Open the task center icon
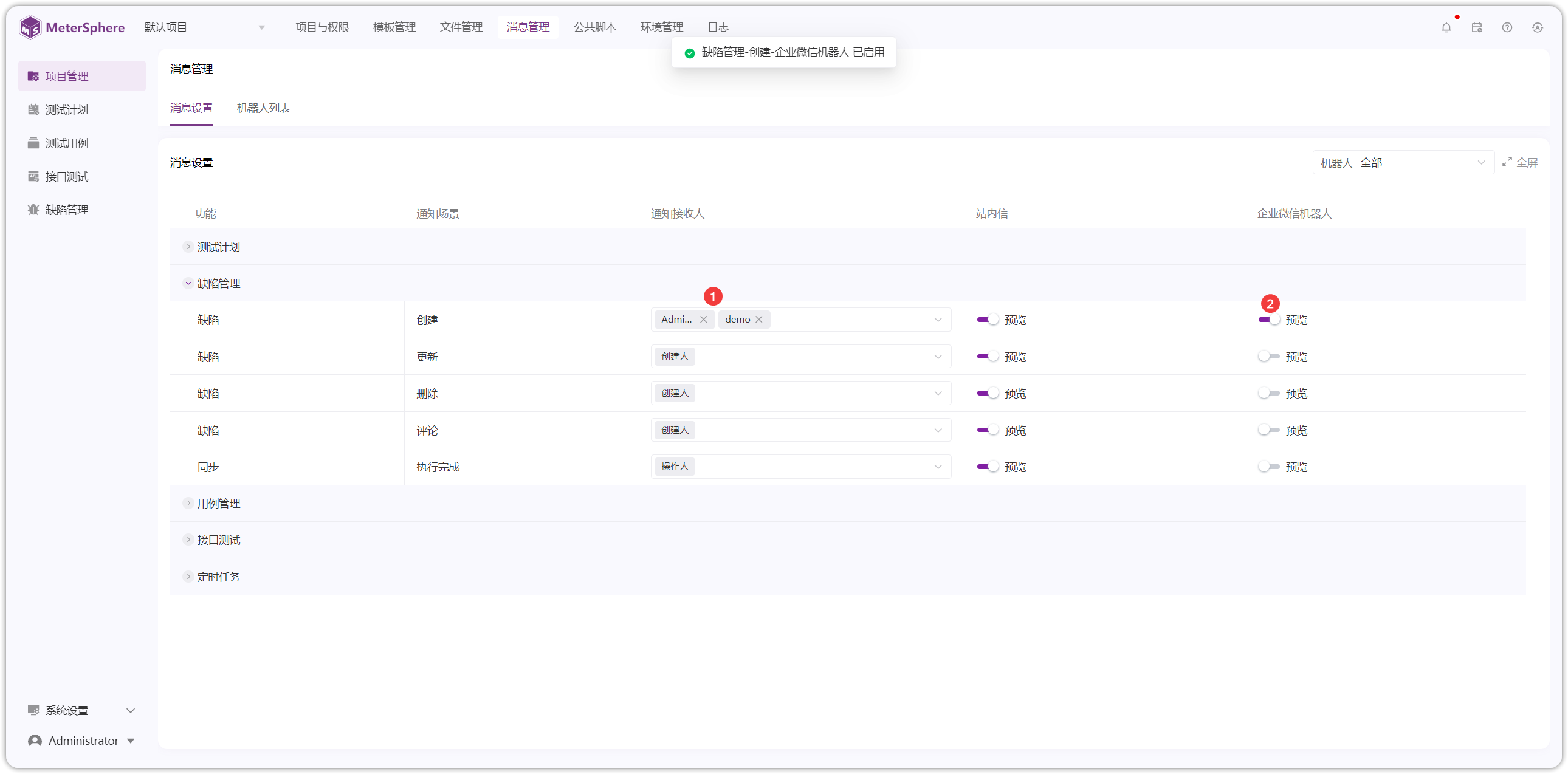The height and width of the screenshot is (774, 1568). pyautogui.click(x=1476, y=27)
